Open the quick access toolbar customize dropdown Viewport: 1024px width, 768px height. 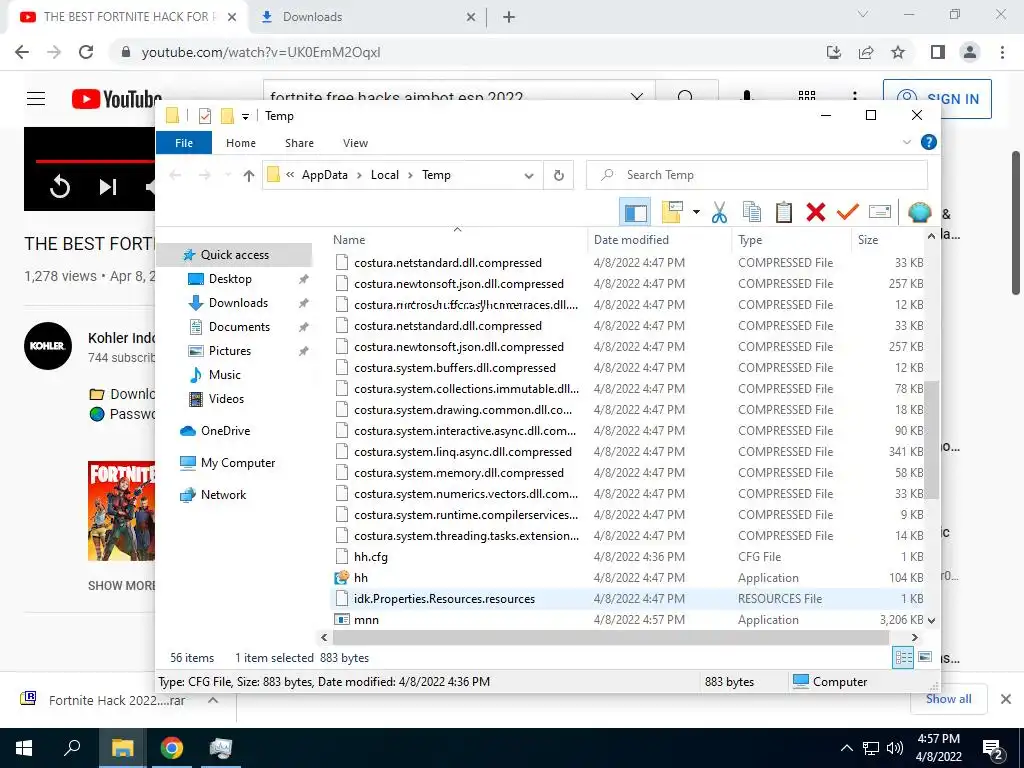click(245, 116)
